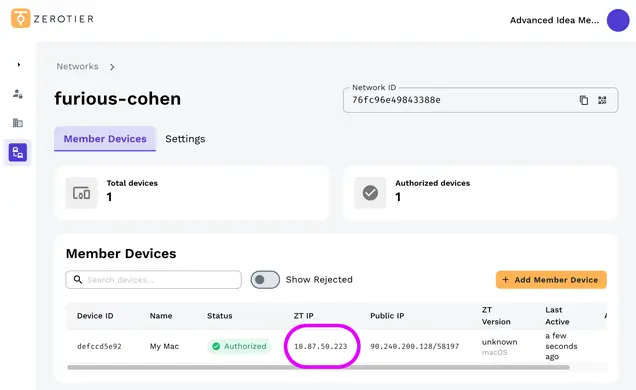Copy the Network ID to clipboard
Screen dimensions: 636x390
pyautogui.click(x=584, y=100)
